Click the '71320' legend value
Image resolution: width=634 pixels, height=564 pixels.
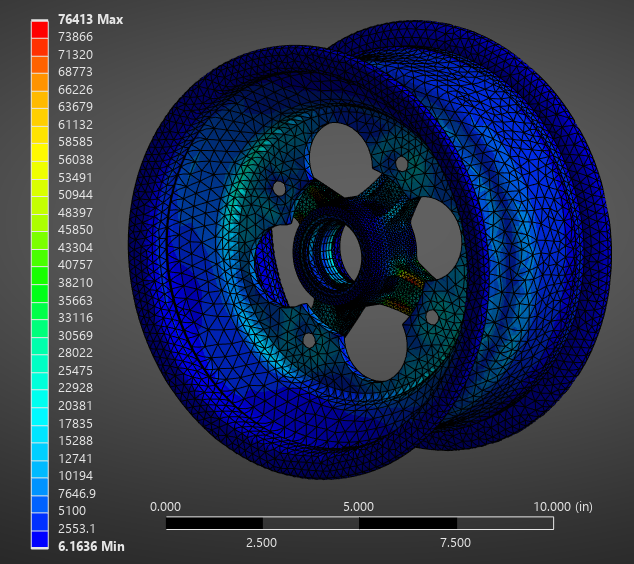tap(75, 55)
